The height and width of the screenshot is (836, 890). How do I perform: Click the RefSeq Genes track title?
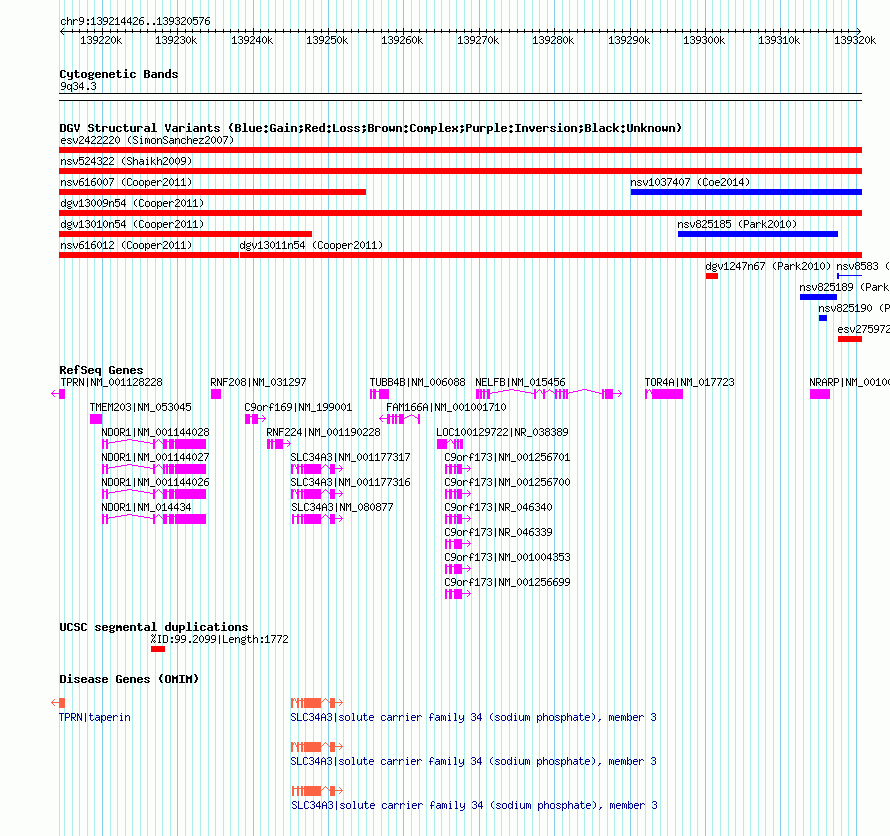101,370
